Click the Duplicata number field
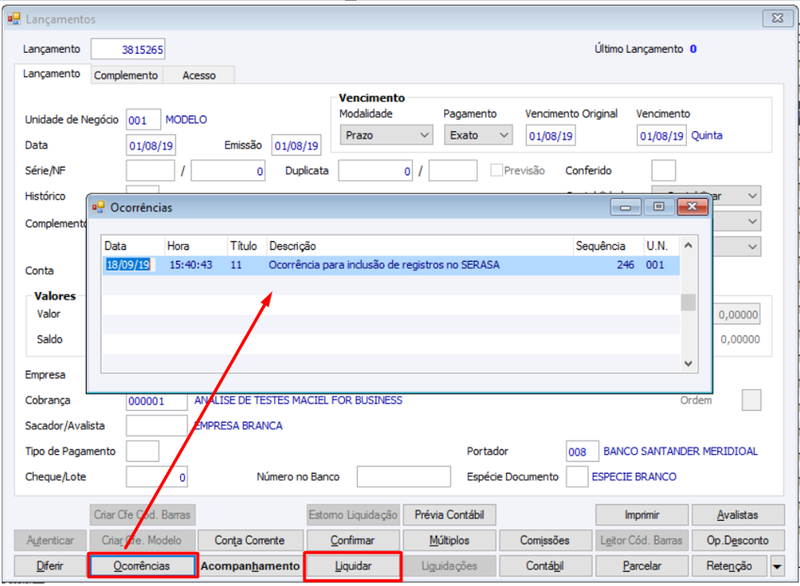 [376, 171]
